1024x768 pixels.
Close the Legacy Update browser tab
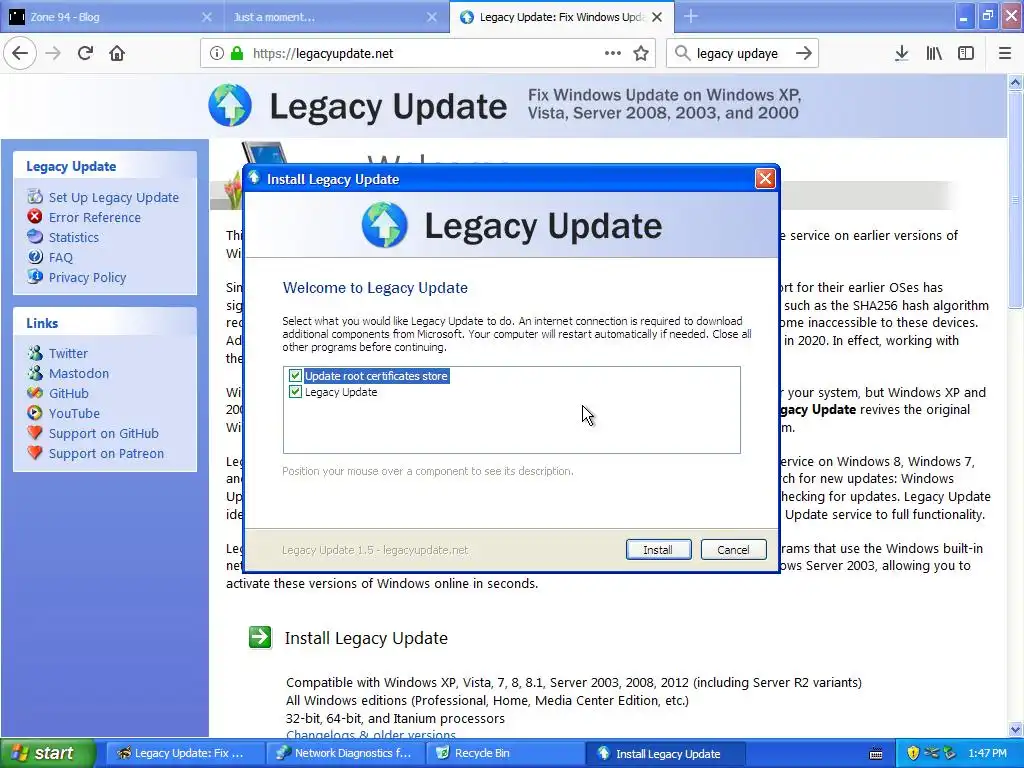(658, 17)
